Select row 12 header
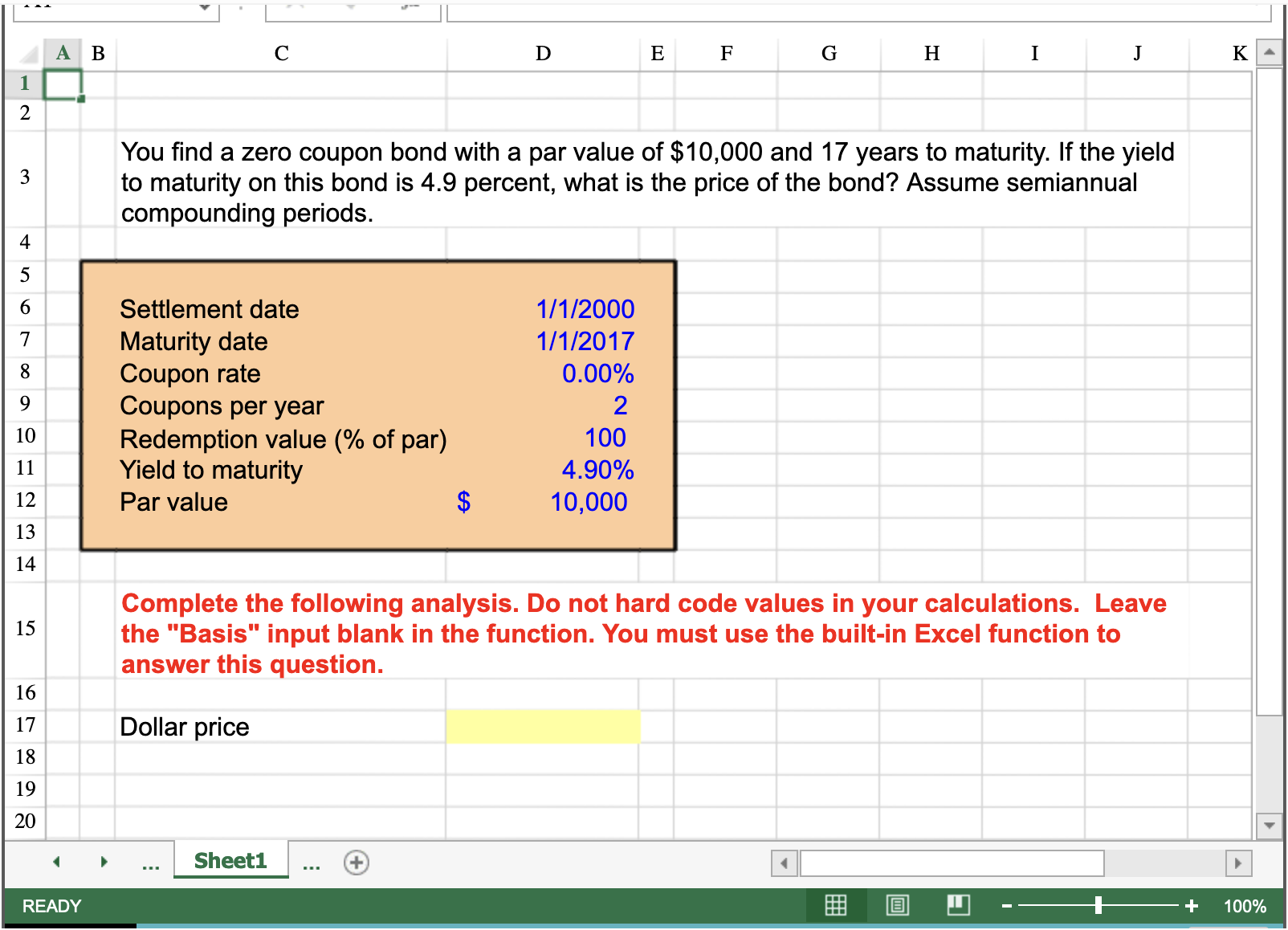Viewport: 1288px width, 930px height. click(25, 501)
